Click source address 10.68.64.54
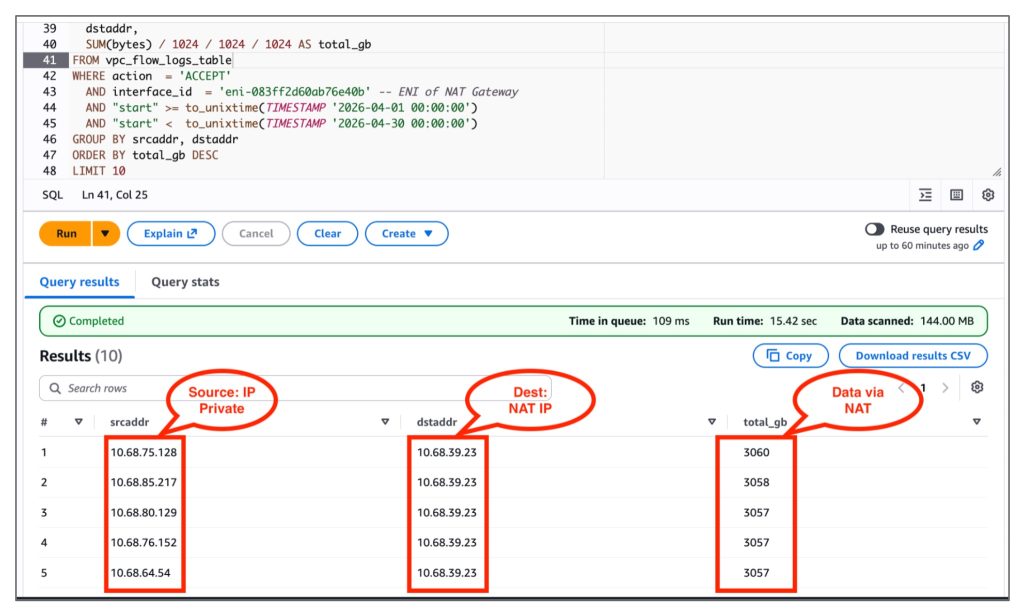The image size is (1024, 611). click(140, 572)
